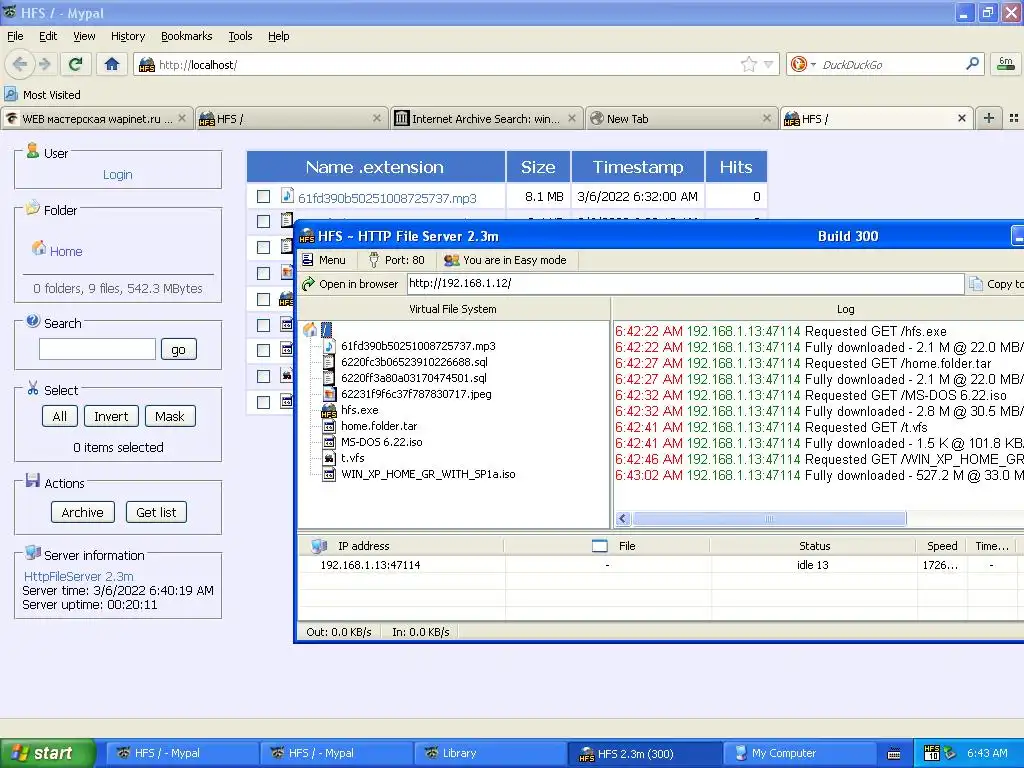Bookmark this page with the star icon
1024x768 pixels.
[748, 64]
